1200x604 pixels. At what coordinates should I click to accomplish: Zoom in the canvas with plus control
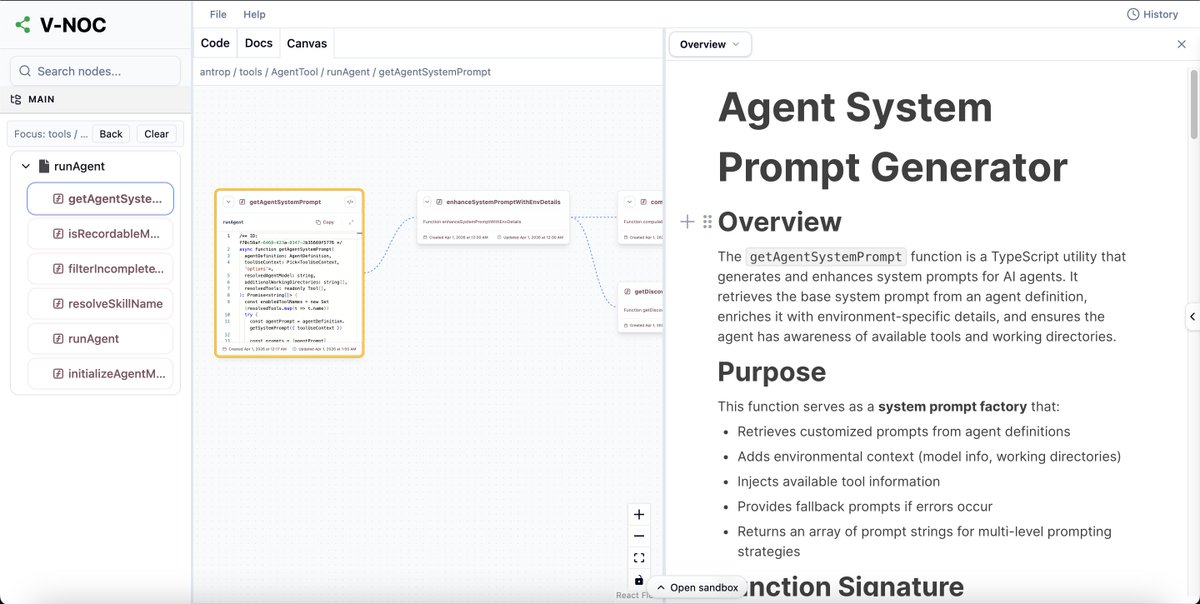[639, 515]
